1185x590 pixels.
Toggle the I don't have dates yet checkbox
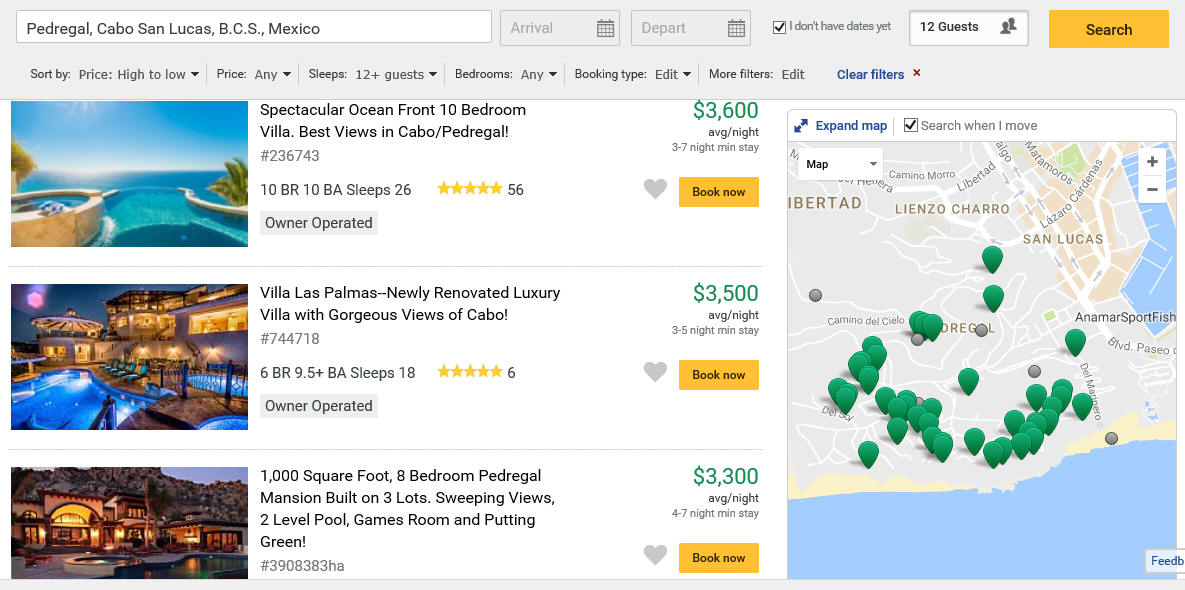[x=779, y=27]
